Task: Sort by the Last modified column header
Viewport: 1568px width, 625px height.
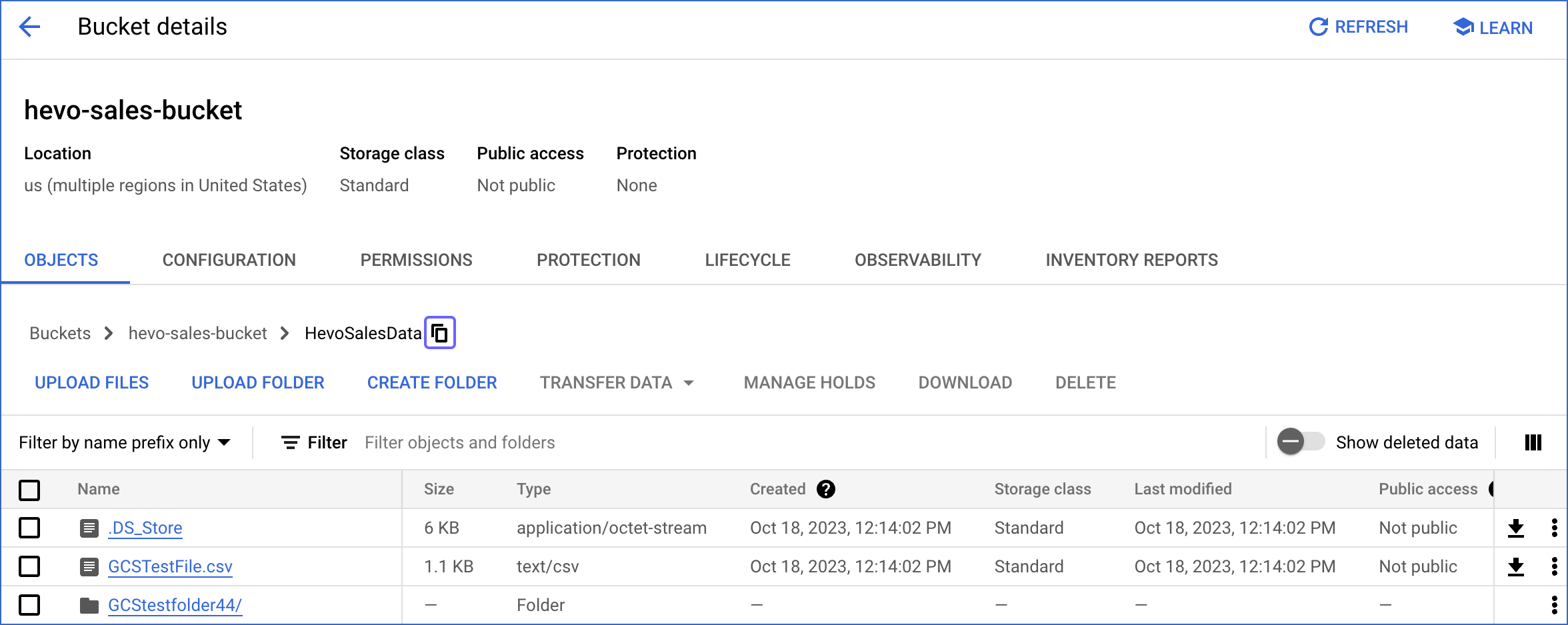Action: (1183, 489)
